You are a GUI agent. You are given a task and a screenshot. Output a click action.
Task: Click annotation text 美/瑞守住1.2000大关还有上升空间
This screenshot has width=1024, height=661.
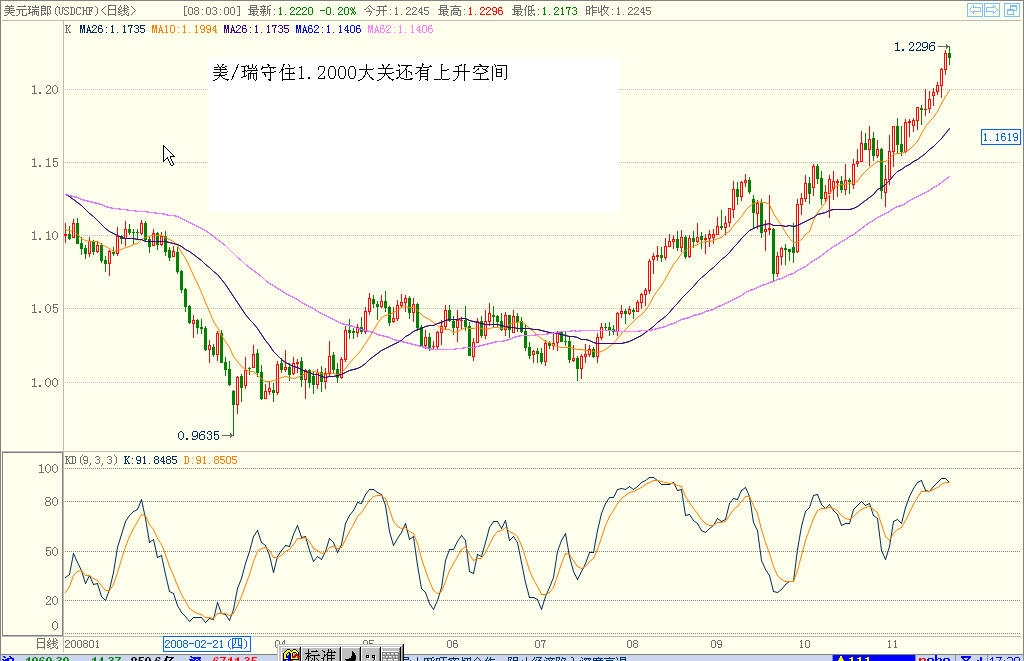pos(360,73)
